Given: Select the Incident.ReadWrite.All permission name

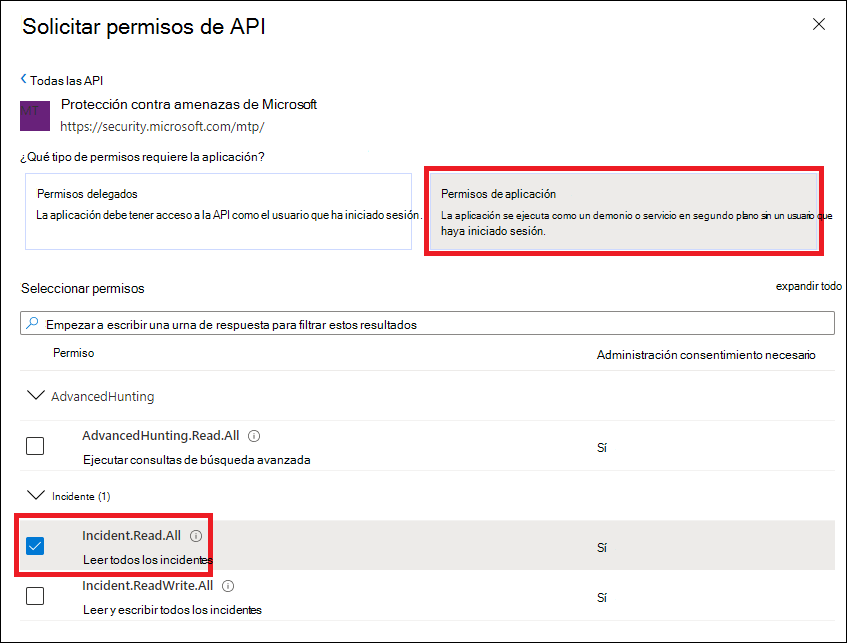Looking at the screenshot, I should (x=148, y=585).
